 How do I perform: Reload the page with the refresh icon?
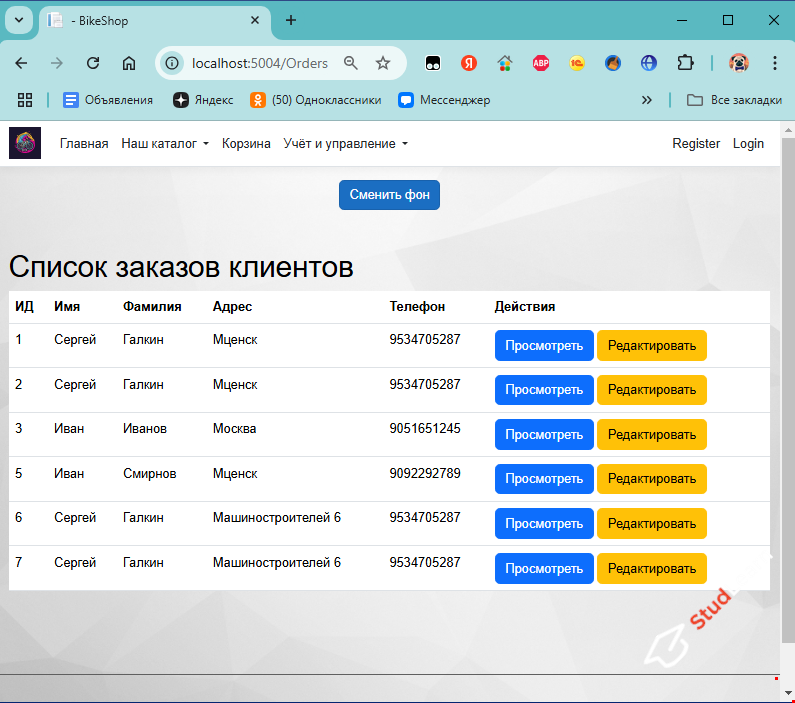[x=93, y=63]
